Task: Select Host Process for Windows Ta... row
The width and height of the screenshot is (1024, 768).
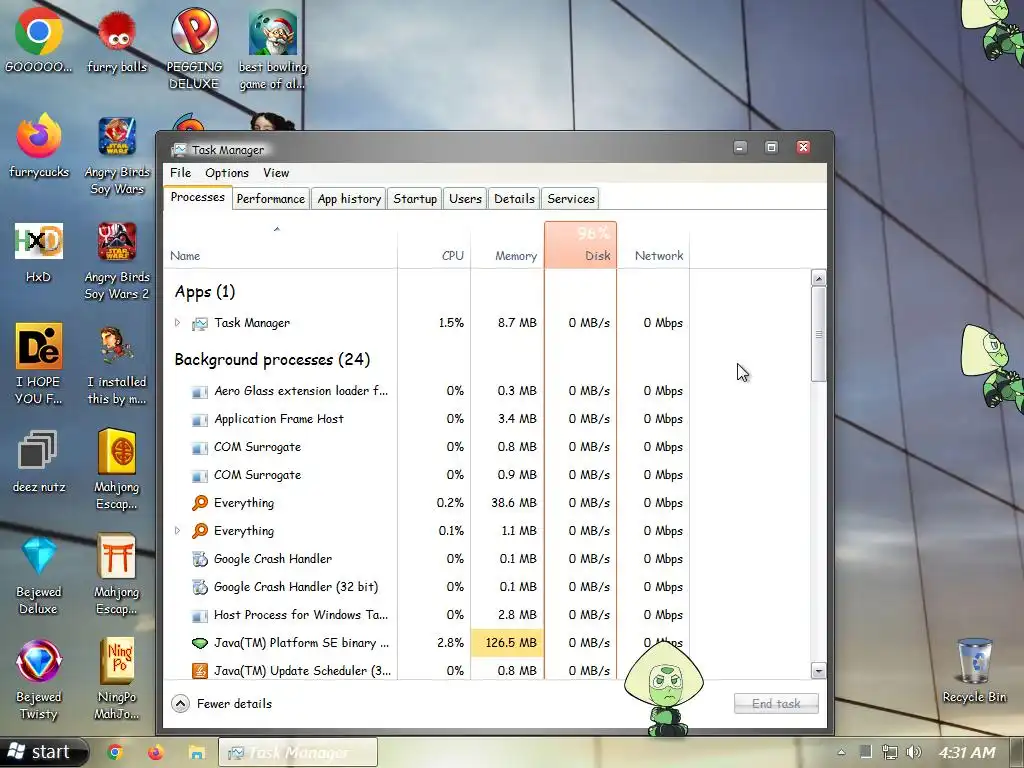Action: (x=426, y=615)
